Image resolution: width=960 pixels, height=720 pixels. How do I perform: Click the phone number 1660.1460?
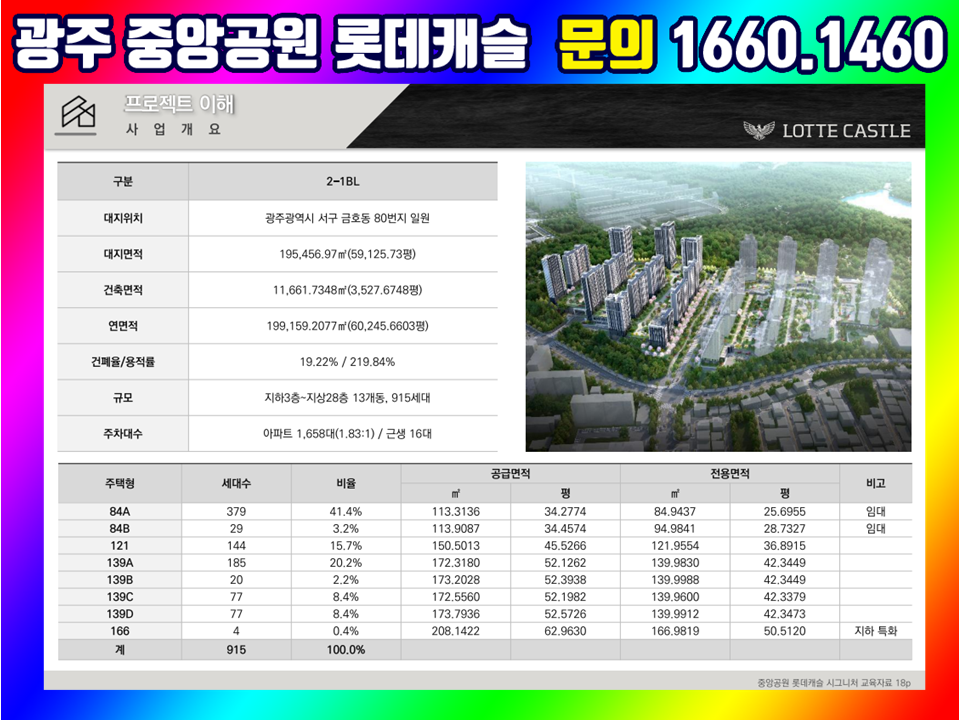click(808, 45)
